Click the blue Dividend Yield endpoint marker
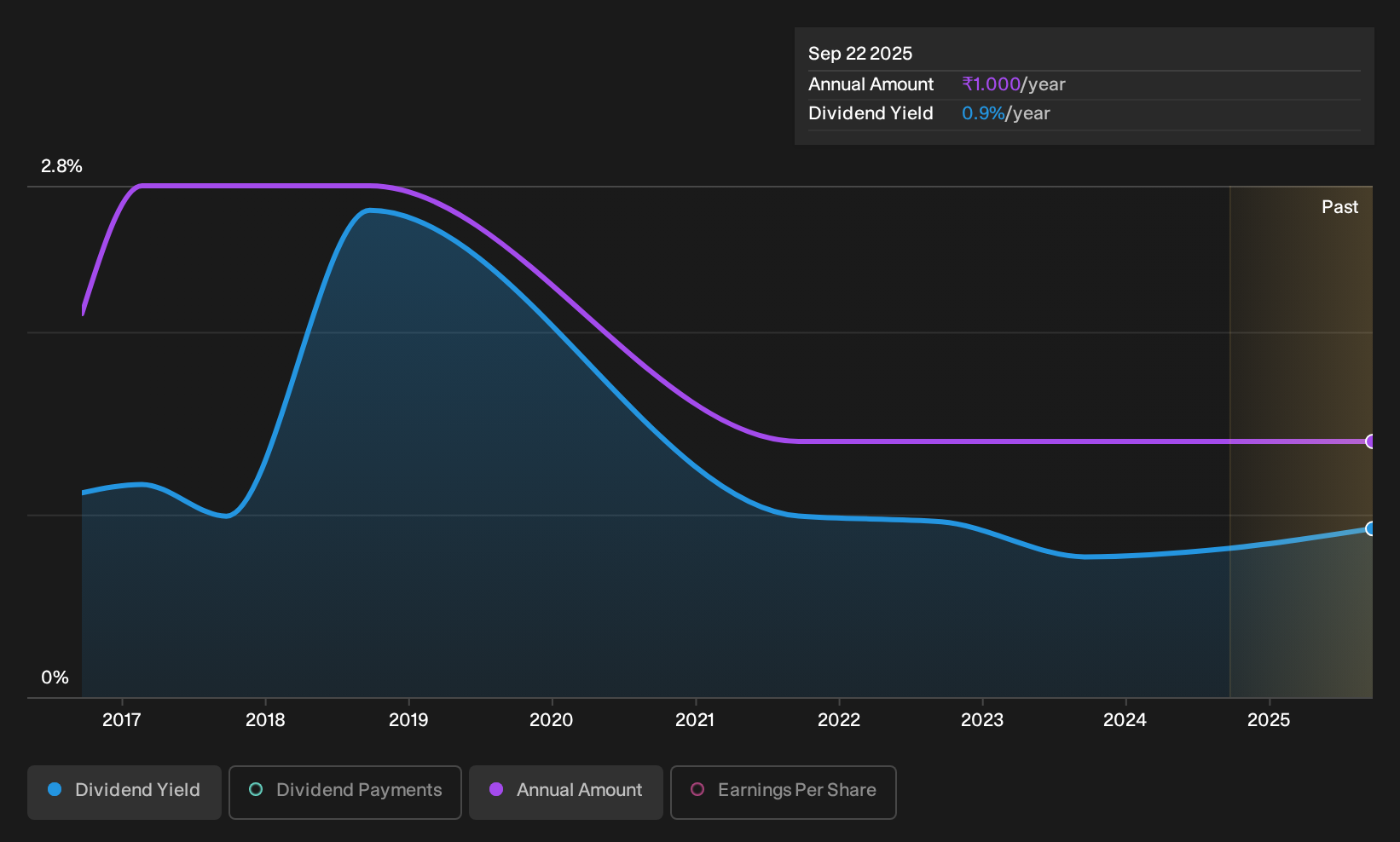The width and height of the screenshot is (1400, 842). 1371,528
